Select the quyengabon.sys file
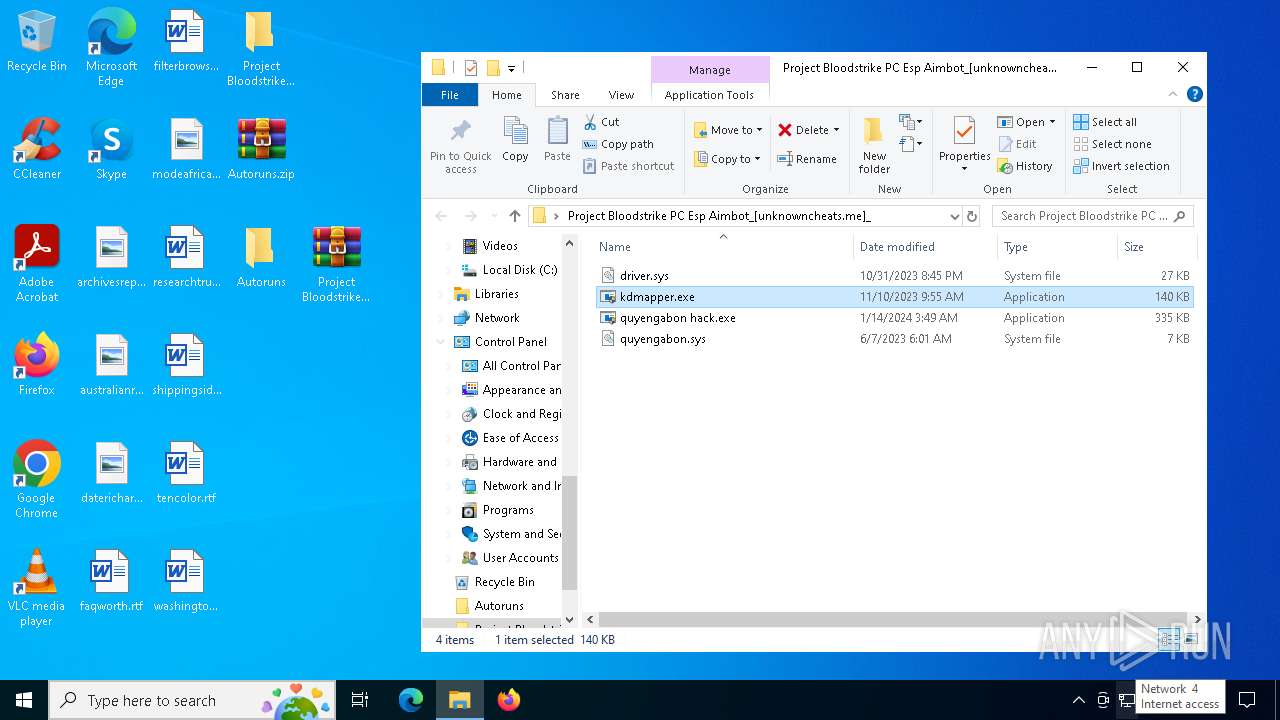The image size is (1280, 720). [894, 339]
